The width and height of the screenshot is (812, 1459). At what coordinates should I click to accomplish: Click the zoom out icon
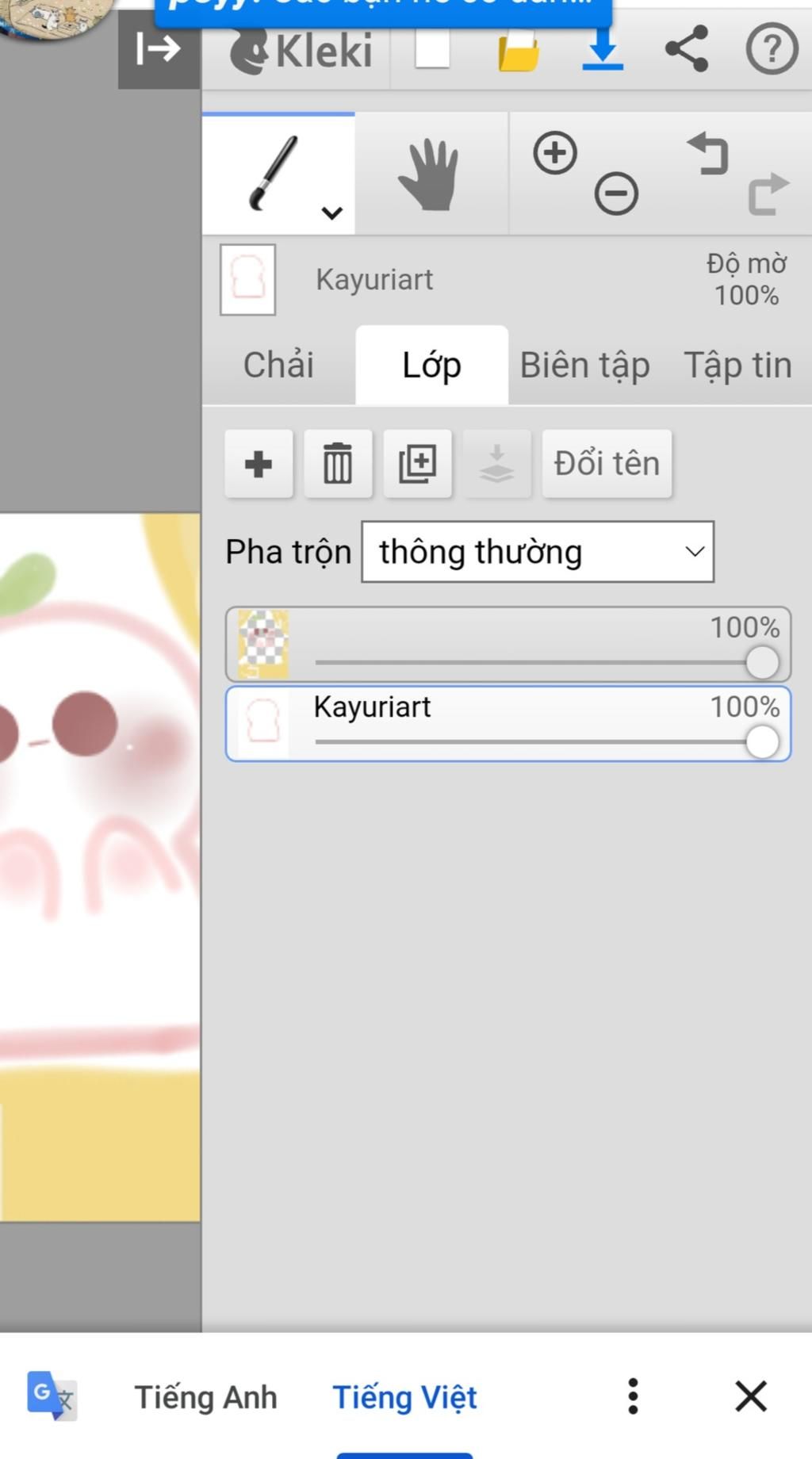click(x=616, y=193)
